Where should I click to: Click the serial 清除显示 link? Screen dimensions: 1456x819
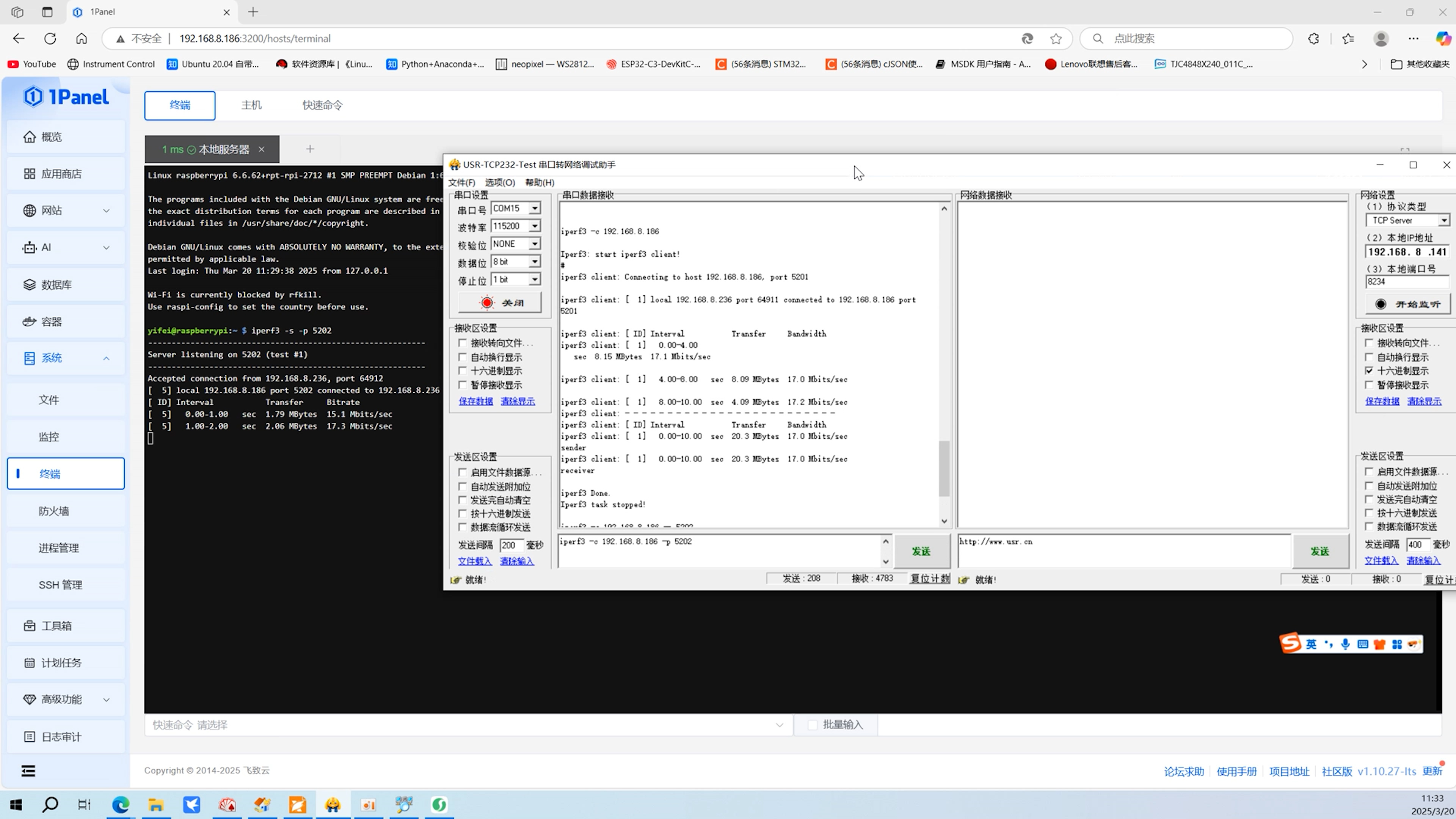pyautogui.click(x=517, y=401)
